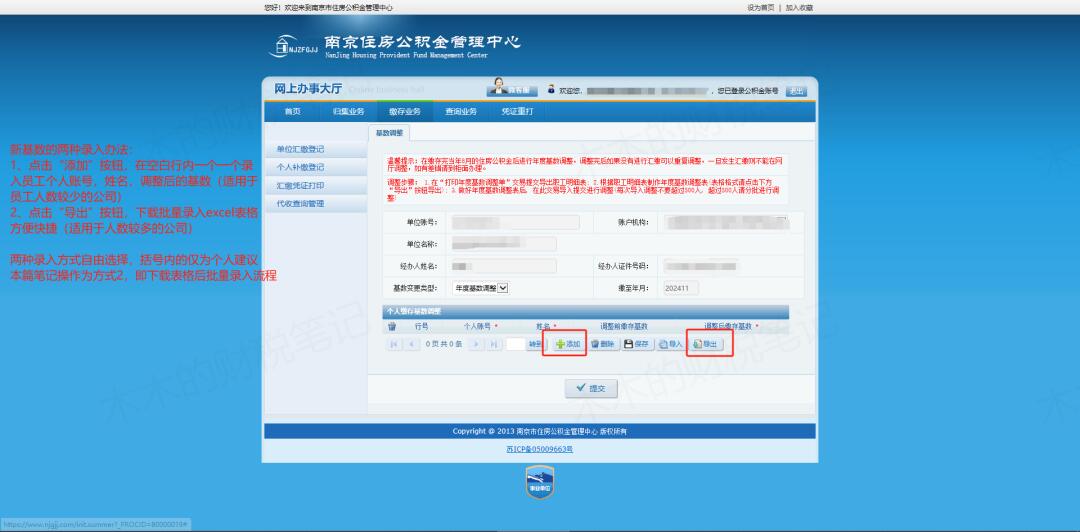Click the 删除 (Delete) button in the pager row
This screenshot has height=532, width=1080.
[x=603, y=344]
